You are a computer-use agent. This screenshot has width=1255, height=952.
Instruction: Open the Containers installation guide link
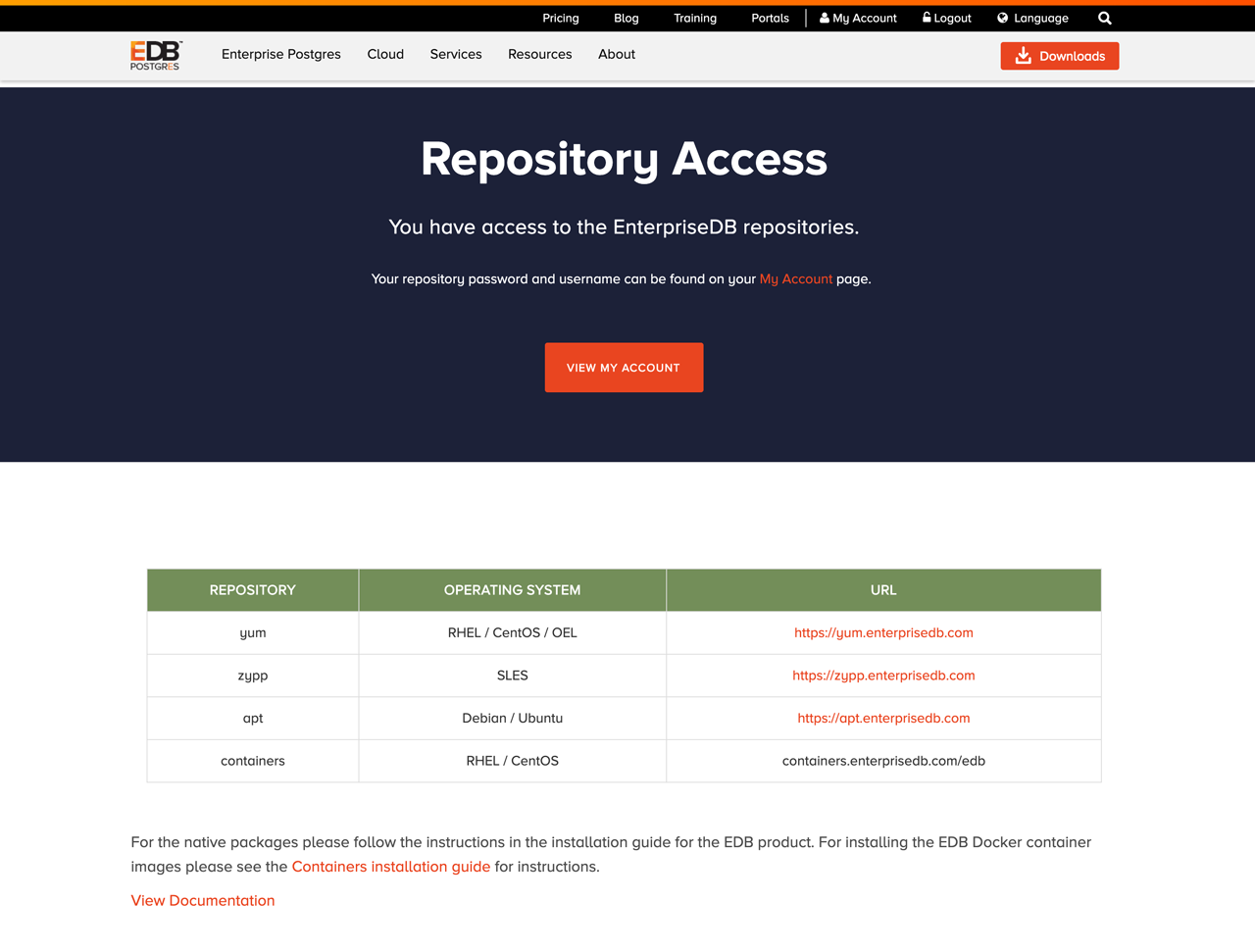(x=391, y=867)
